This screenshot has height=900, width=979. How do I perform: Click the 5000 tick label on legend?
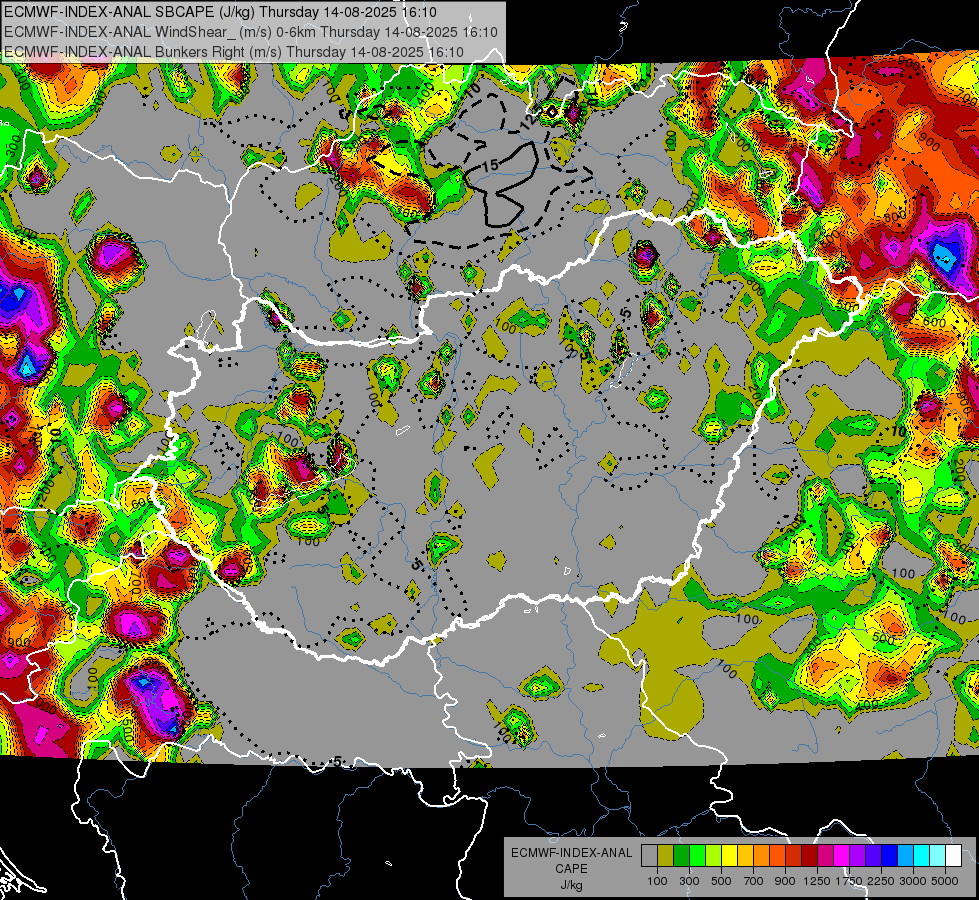946,881
